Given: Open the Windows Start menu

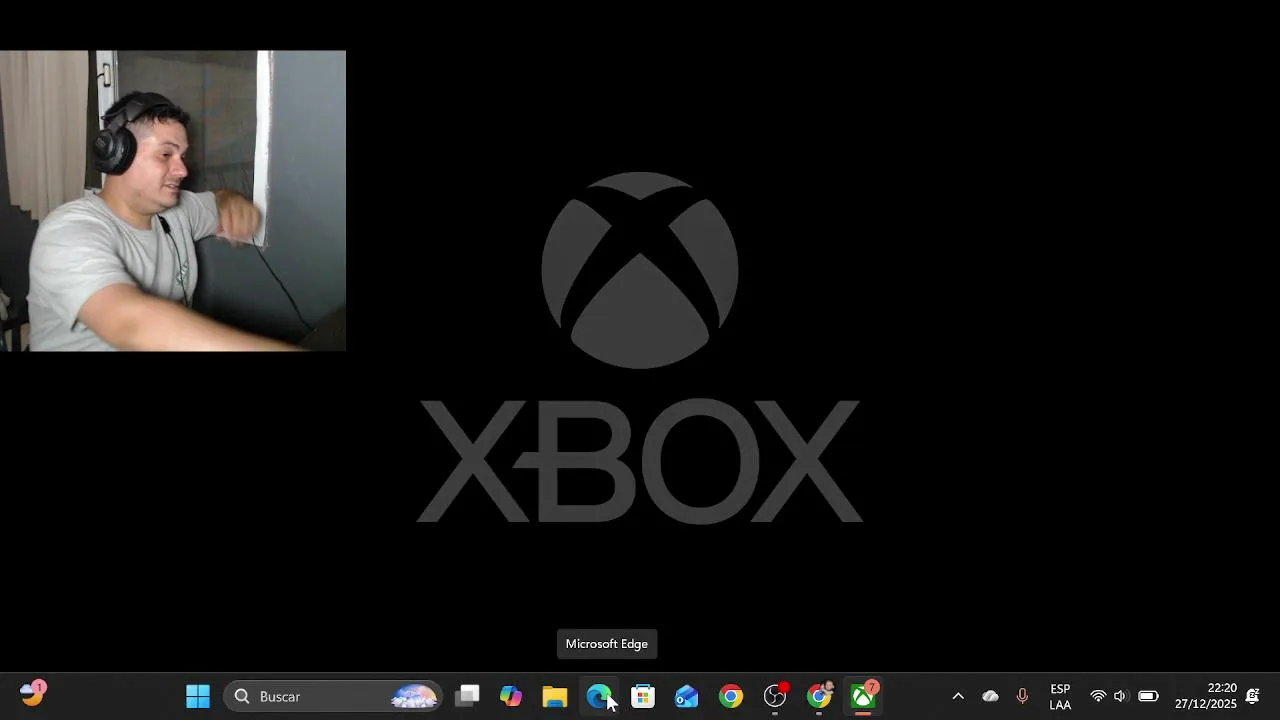Looking at the screenshot, I should 198,696.
